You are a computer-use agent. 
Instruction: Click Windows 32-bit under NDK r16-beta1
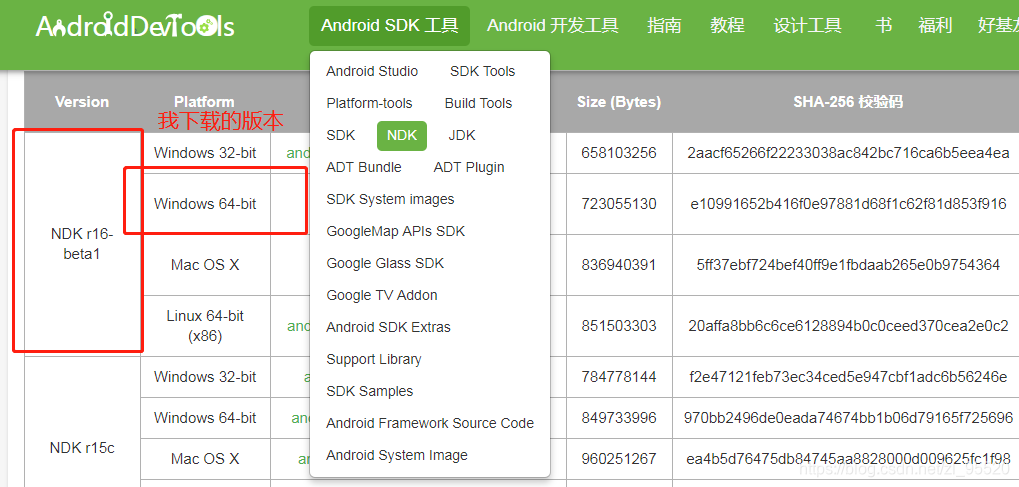click(x=205, y=153)
